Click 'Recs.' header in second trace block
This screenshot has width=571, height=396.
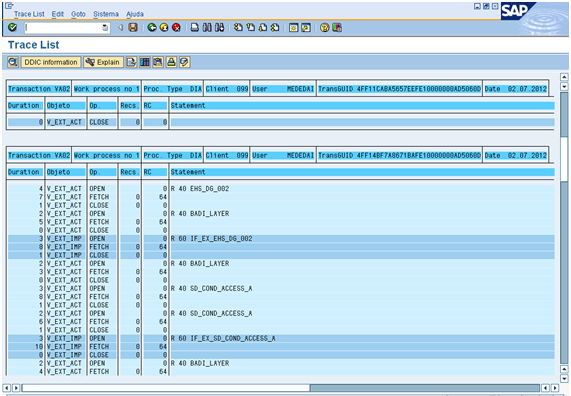130,172
